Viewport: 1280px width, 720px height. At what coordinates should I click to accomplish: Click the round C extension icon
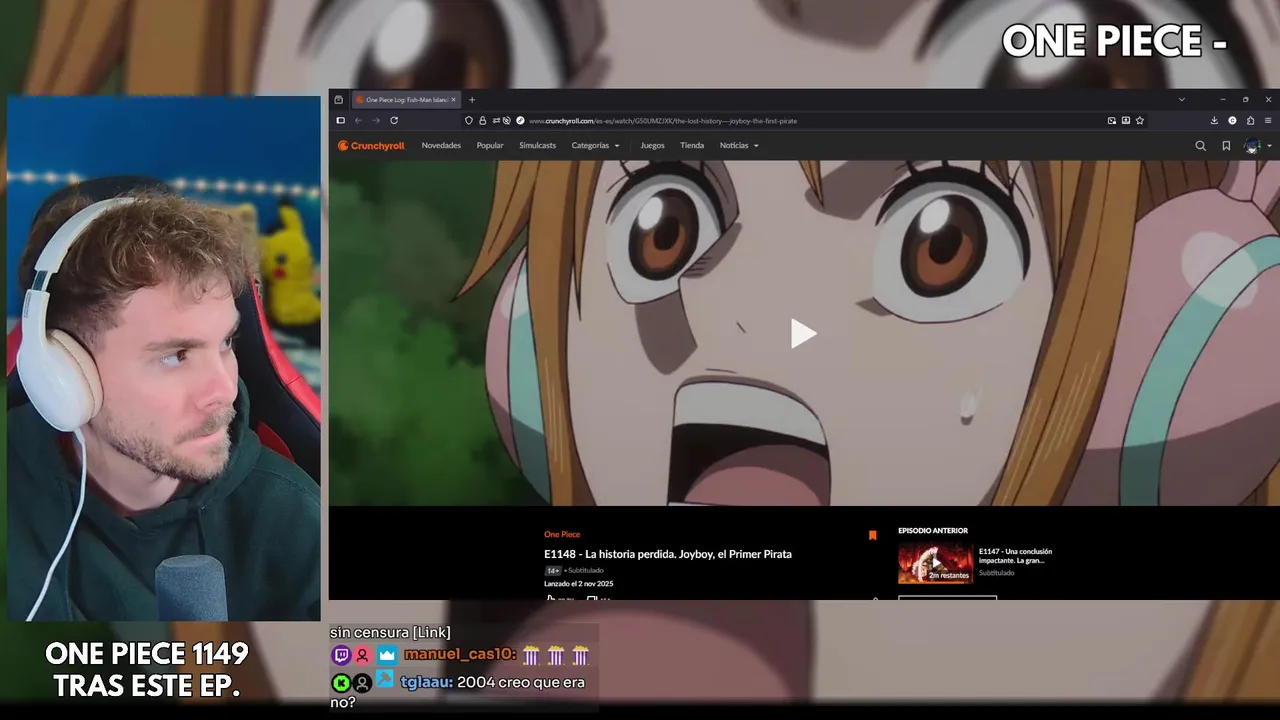[1232, 121]
